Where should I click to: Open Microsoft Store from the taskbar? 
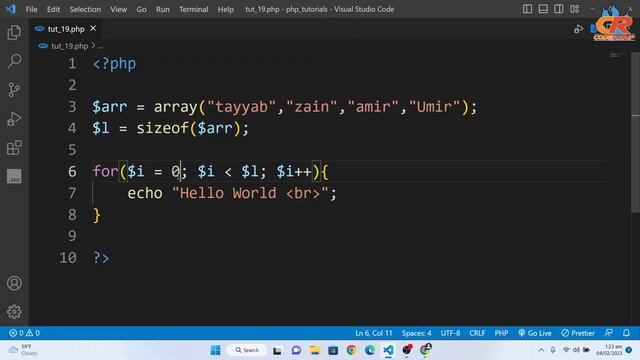point(333,350)
